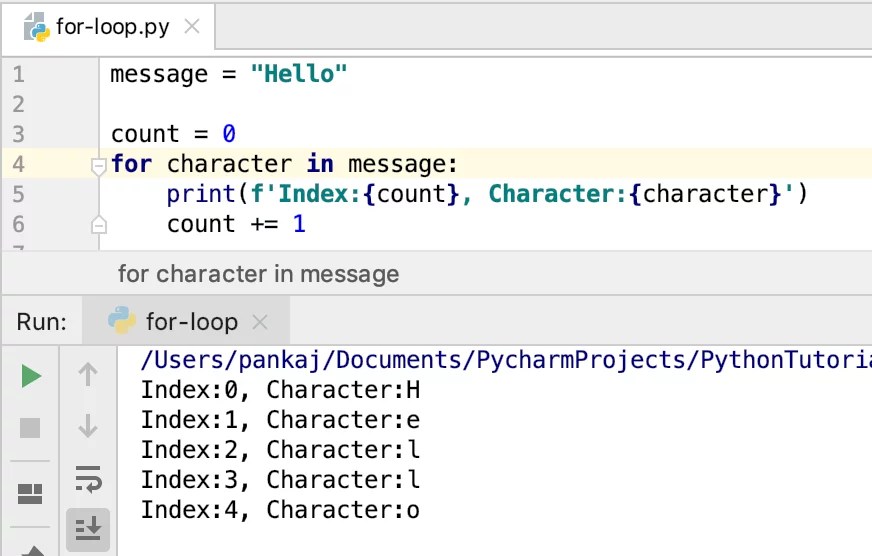Click 'count += 1' statement on line 6
Viewport: 872px width, 556px height.
[236, 224]
